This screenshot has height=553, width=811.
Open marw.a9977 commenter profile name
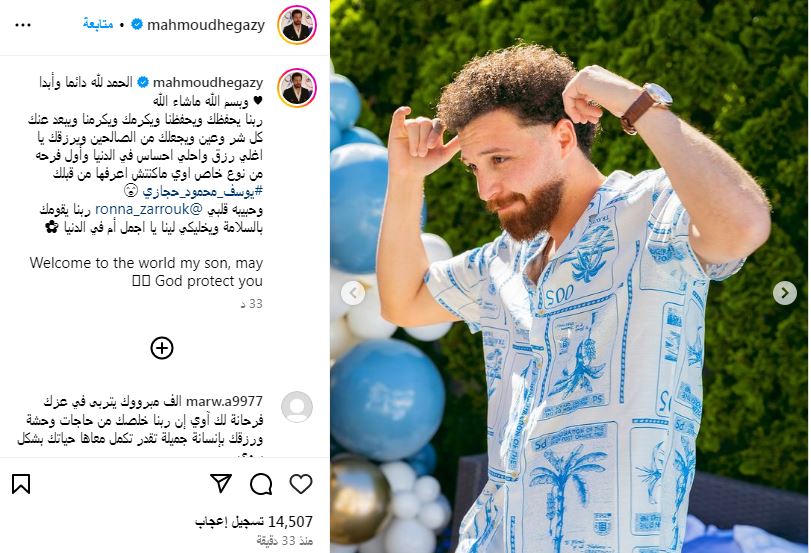tap(224, 401)
